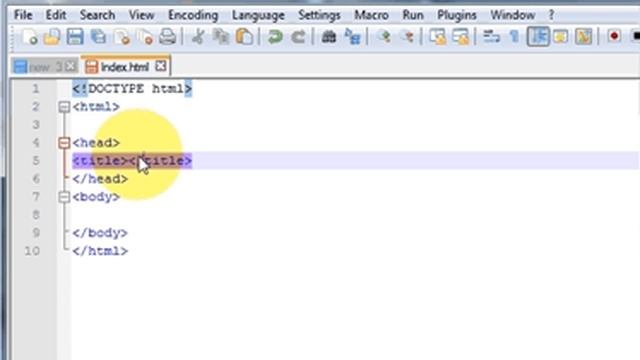Open the Encoding menu
Screen dimensions: 640x360
[193, 15]
